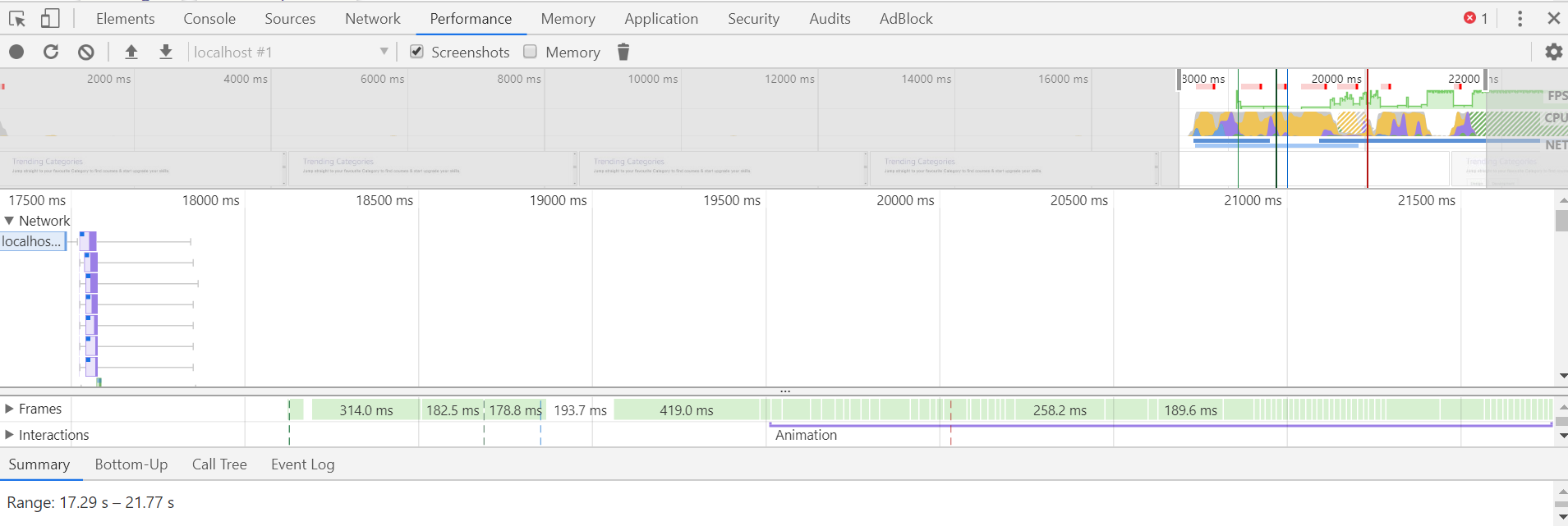Switch to the Bottom-Up tab
The width and height of the screenshot is (1568, 526).
tap(131, 464)
